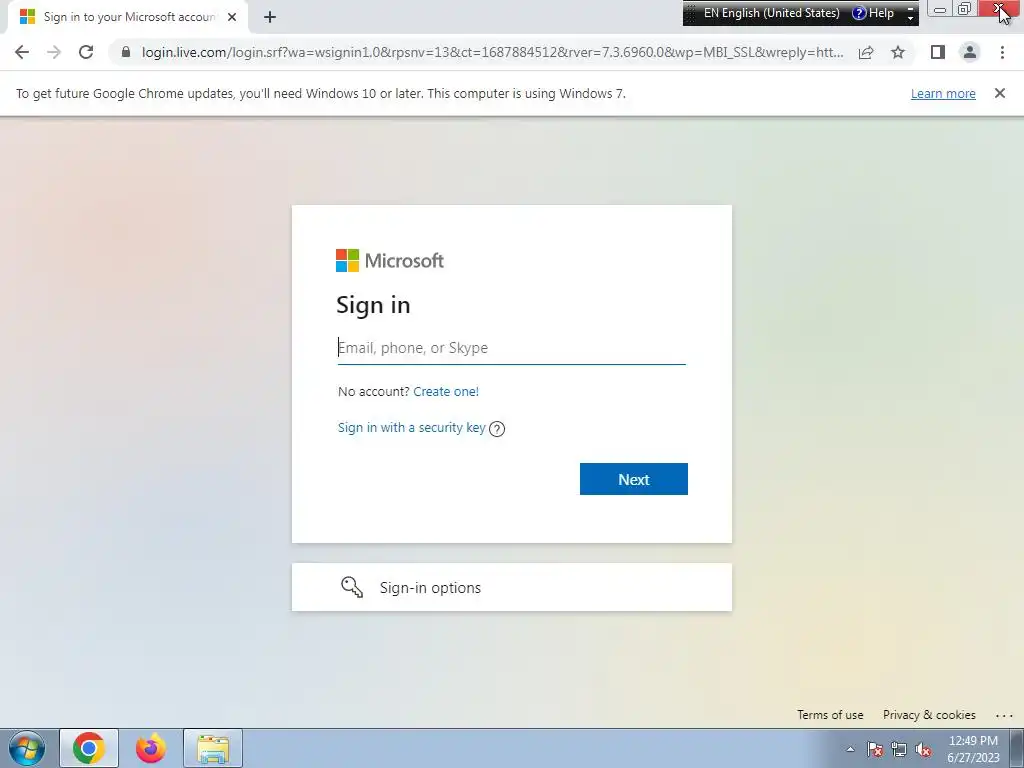Open the network status tray icon
The height and width of the screenshot is (768, 1024).
tap(899, 749)
